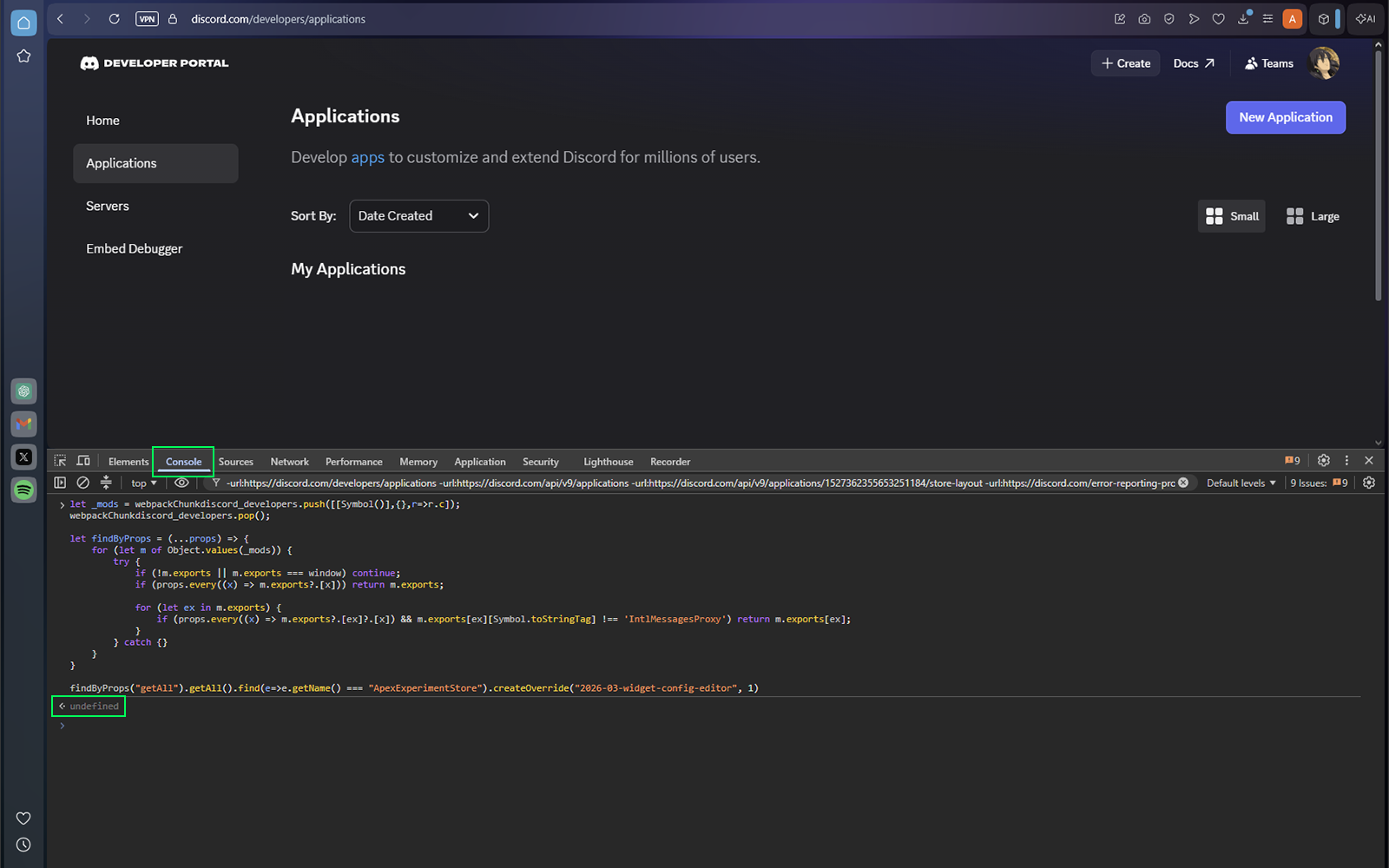This screenshot has height=868, width=1389.
Task: Switch to the Recorder tab
Action: tap(670, 462)
